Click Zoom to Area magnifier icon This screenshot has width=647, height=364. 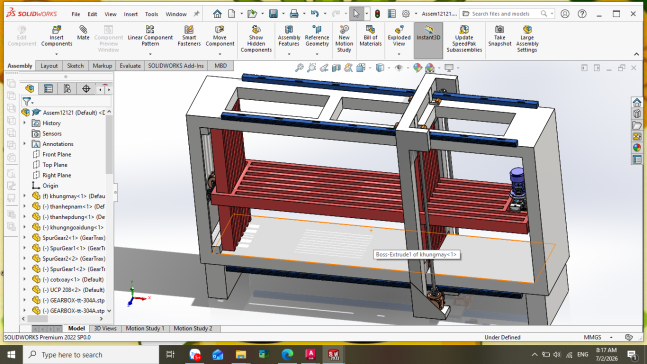[312, 68]
